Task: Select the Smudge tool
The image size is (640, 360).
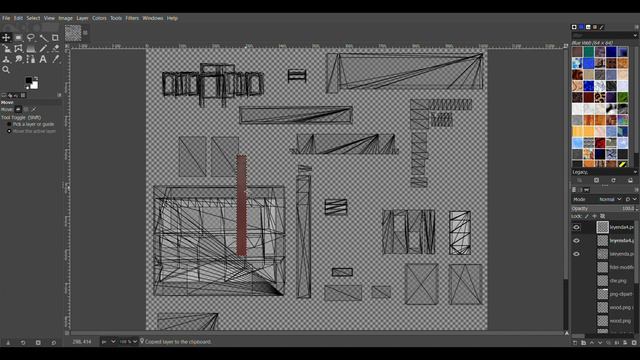Action: click(18, 59)
